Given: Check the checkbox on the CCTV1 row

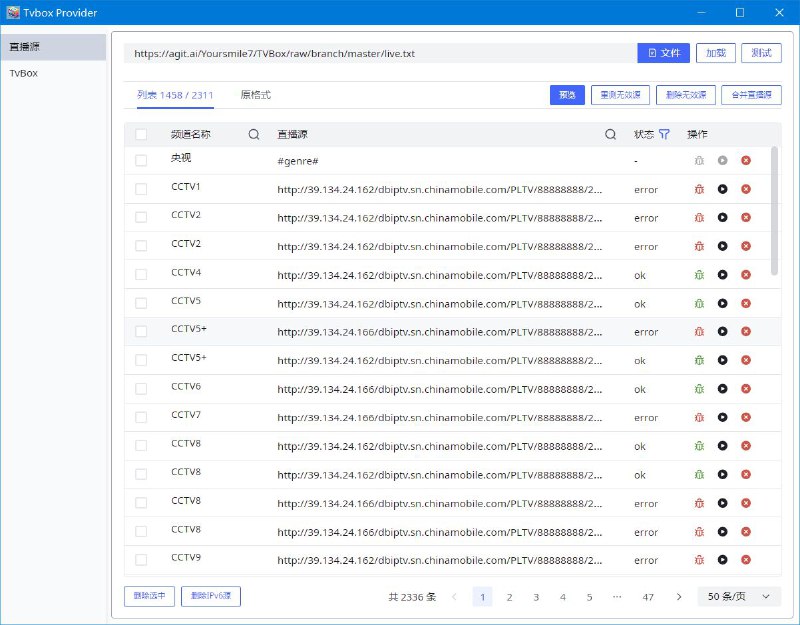Looking at the screenshot, I should (x=141, y=188).
